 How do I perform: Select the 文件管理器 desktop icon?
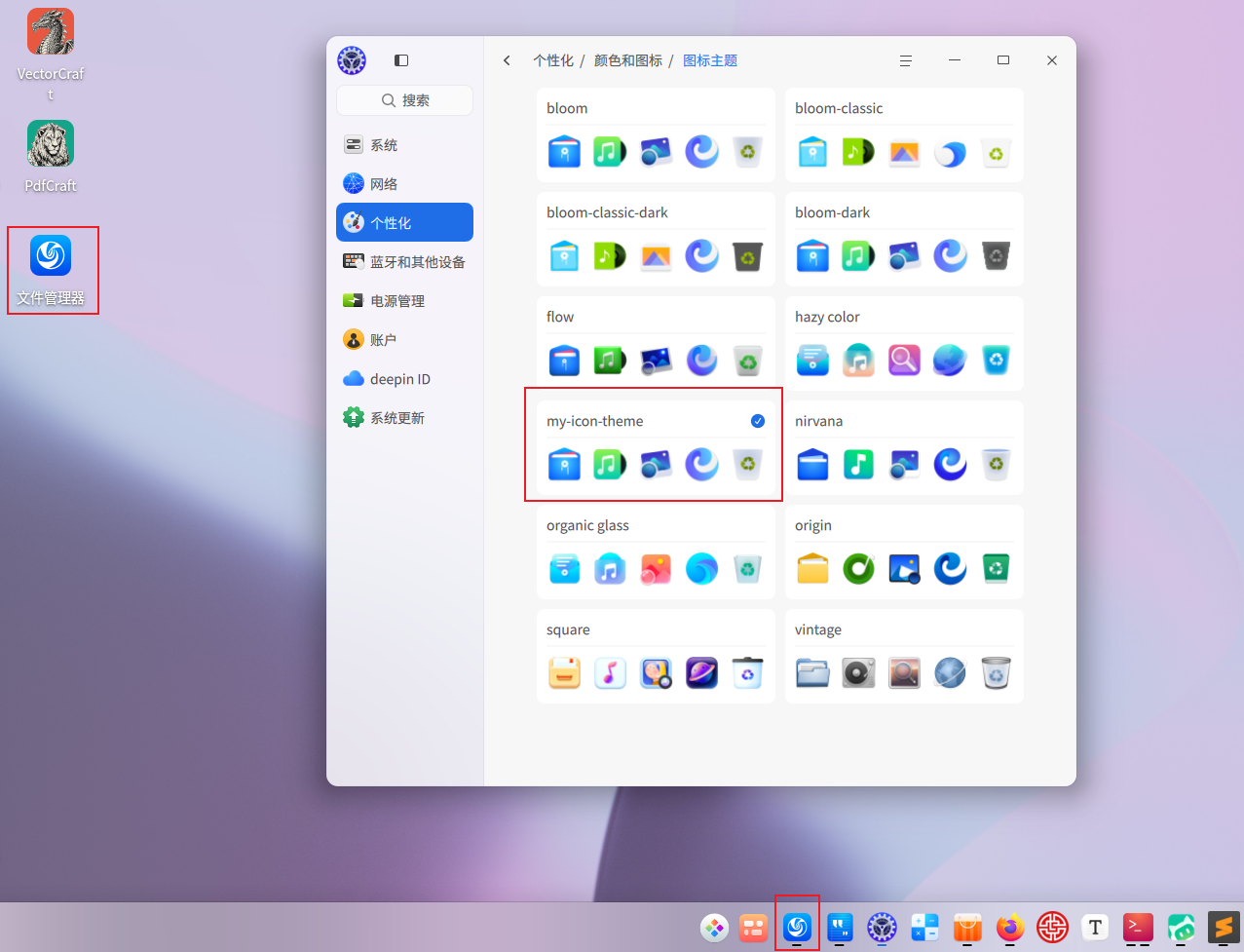pyautogui.click(x=51, y=271)
